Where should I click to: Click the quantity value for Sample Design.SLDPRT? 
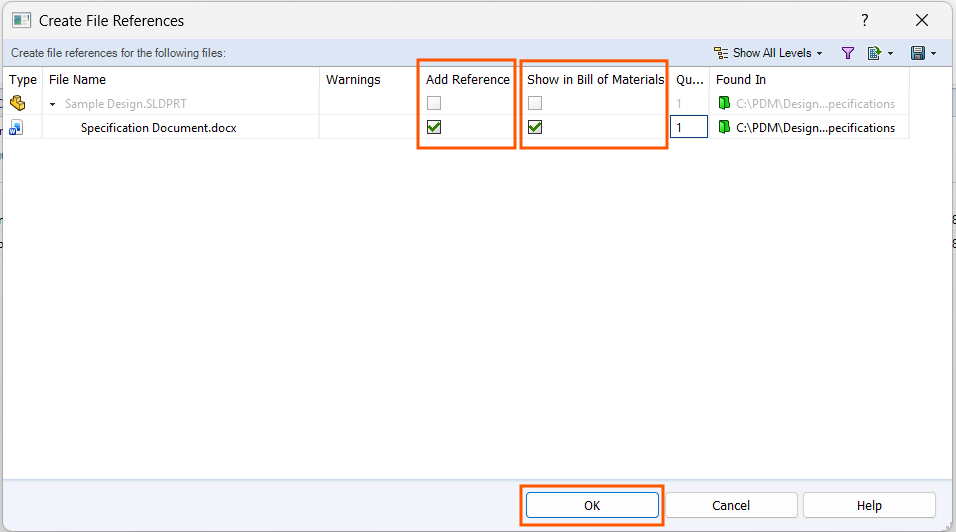pyautogui.click(x=679, y=104)
